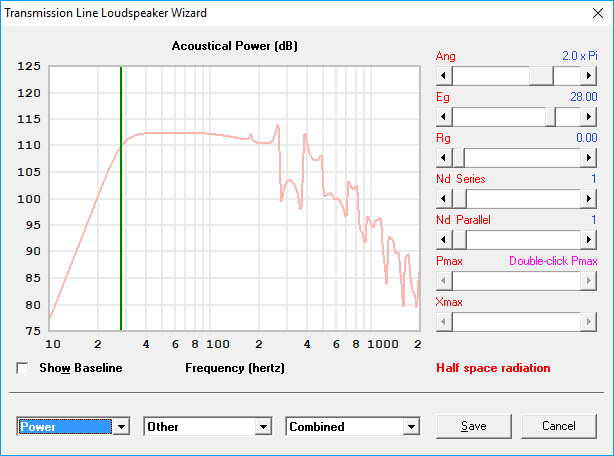Viewport: 614px width, 456px height.
Task: Click the Pmax slider track
Action: coord(516,281)
